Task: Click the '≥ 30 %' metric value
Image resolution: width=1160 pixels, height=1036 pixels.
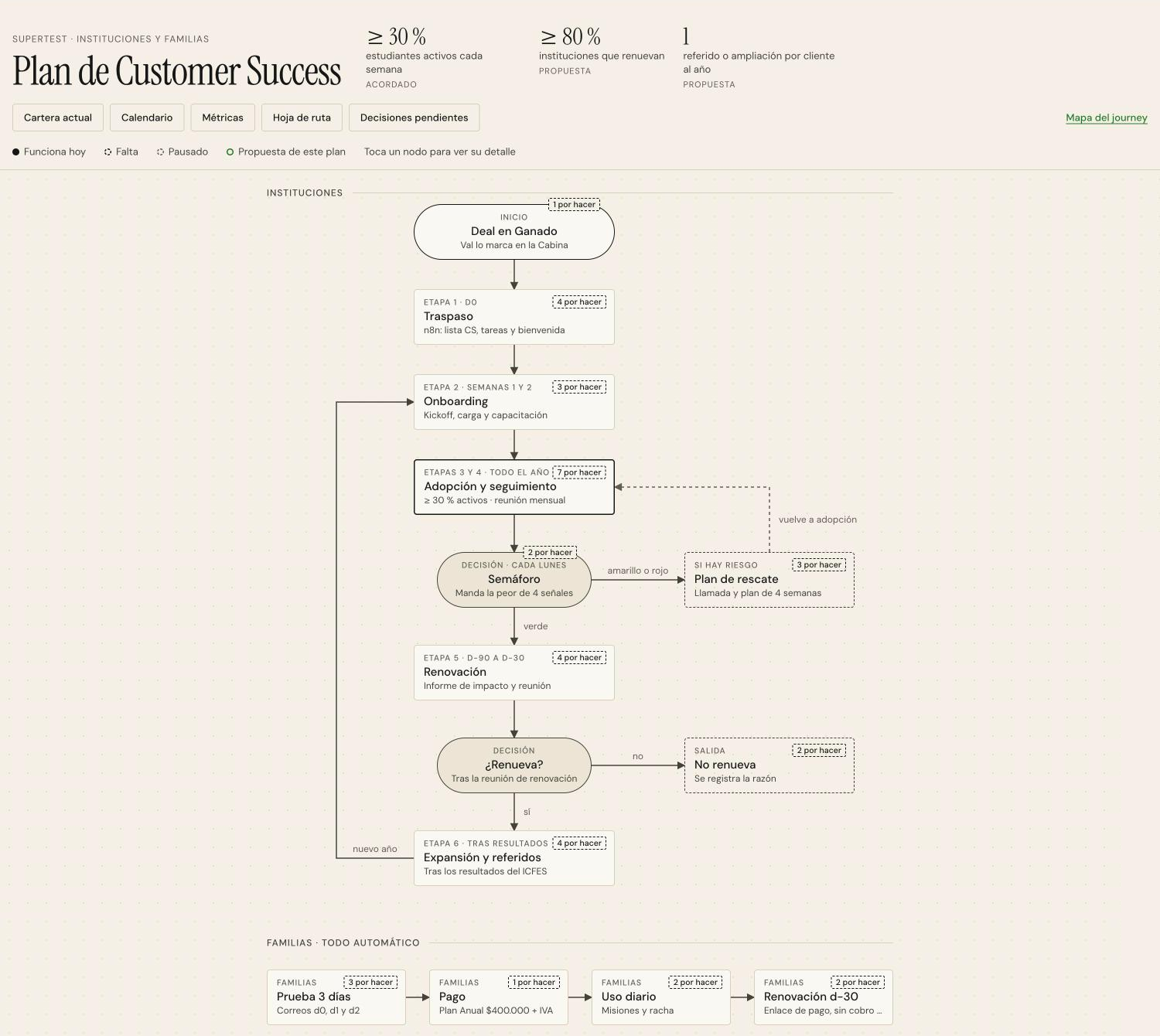Action: point(397,36)
